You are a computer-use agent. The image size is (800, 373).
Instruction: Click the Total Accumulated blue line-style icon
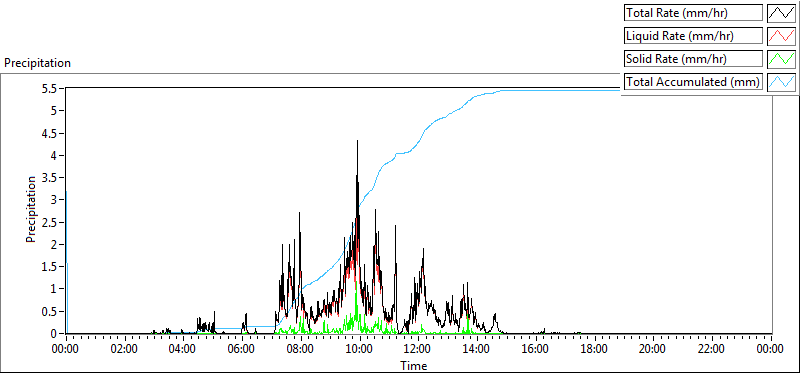782,82
